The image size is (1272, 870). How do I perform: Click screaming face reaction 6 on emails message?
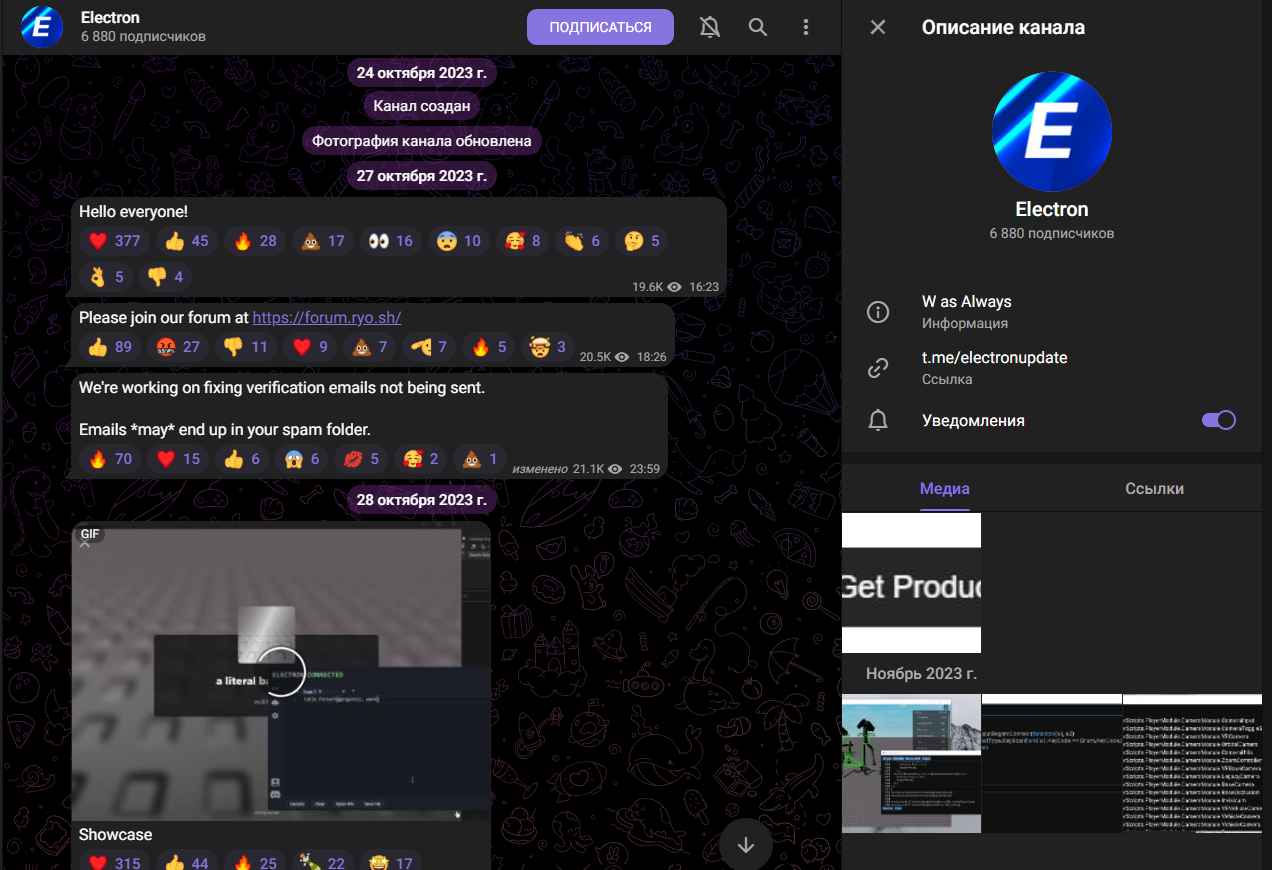pyautogui.click(x=301, y=459)
